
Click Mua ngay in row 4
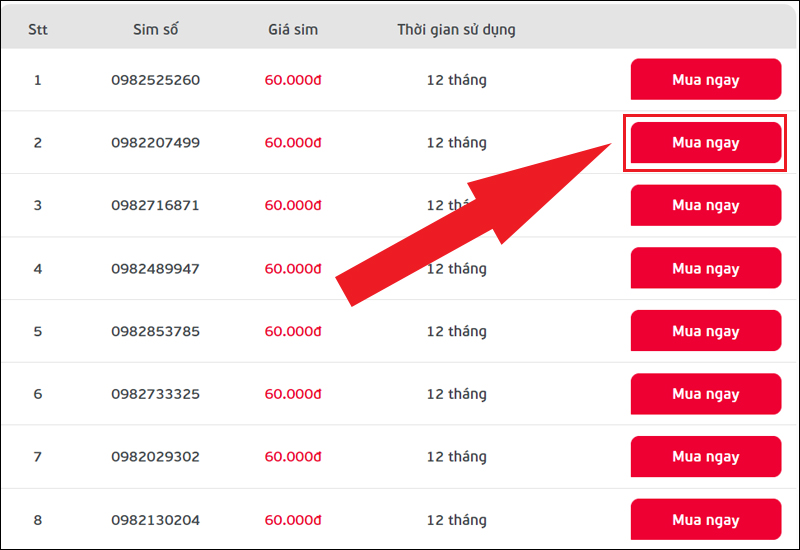705,268
